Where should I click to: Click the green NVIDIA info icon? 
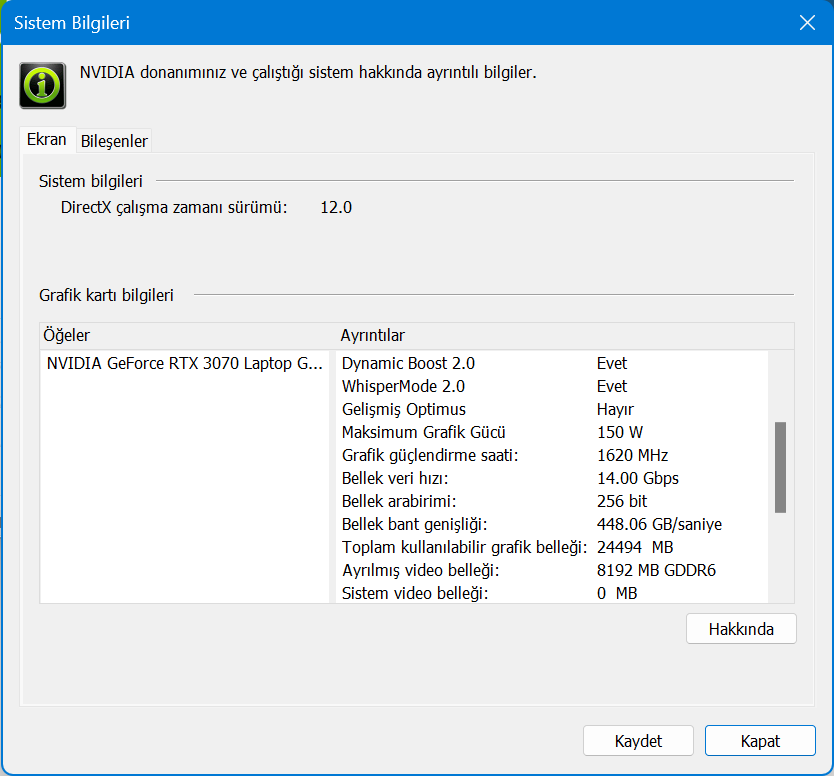click(43, 86)
